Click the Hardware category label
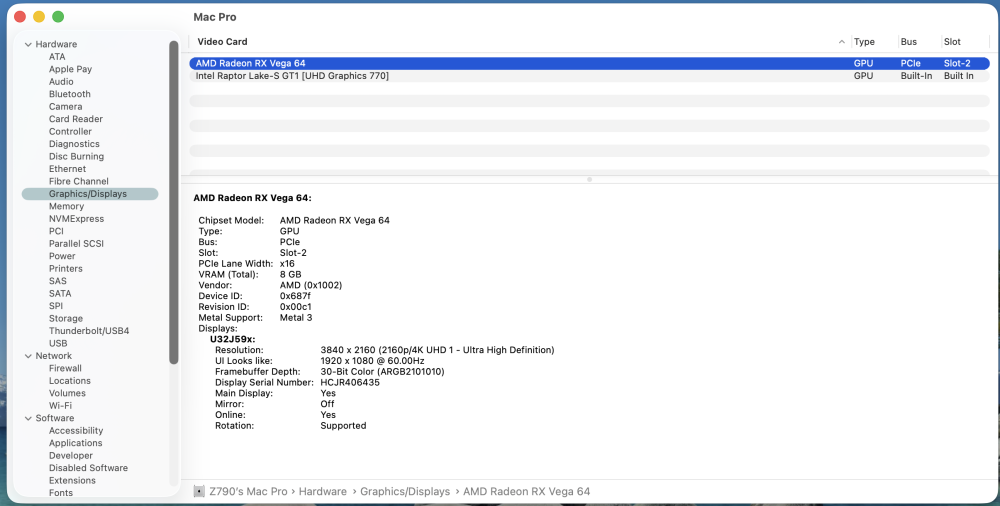Screen dimensions: 1000x506 [56, 44]
